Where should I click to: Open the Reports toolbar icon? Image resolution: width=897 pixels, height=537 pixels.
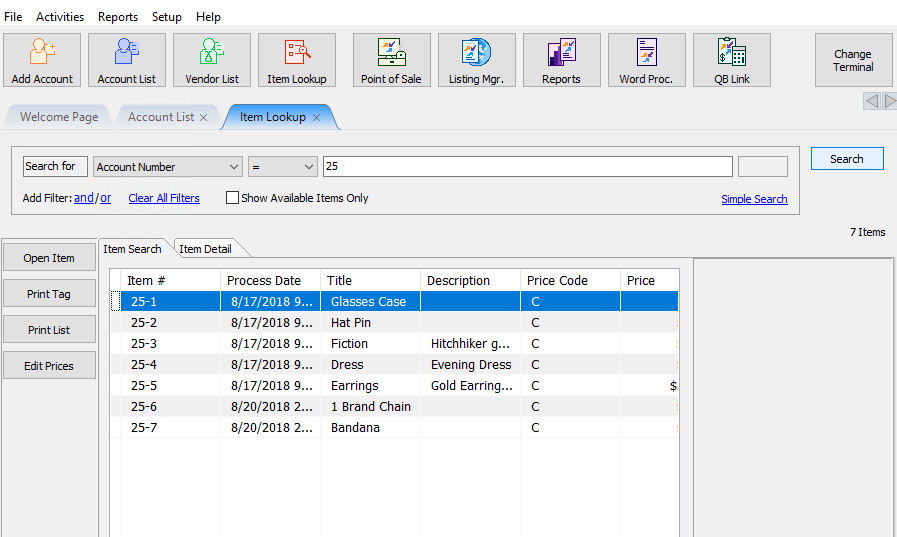[561, 60]
